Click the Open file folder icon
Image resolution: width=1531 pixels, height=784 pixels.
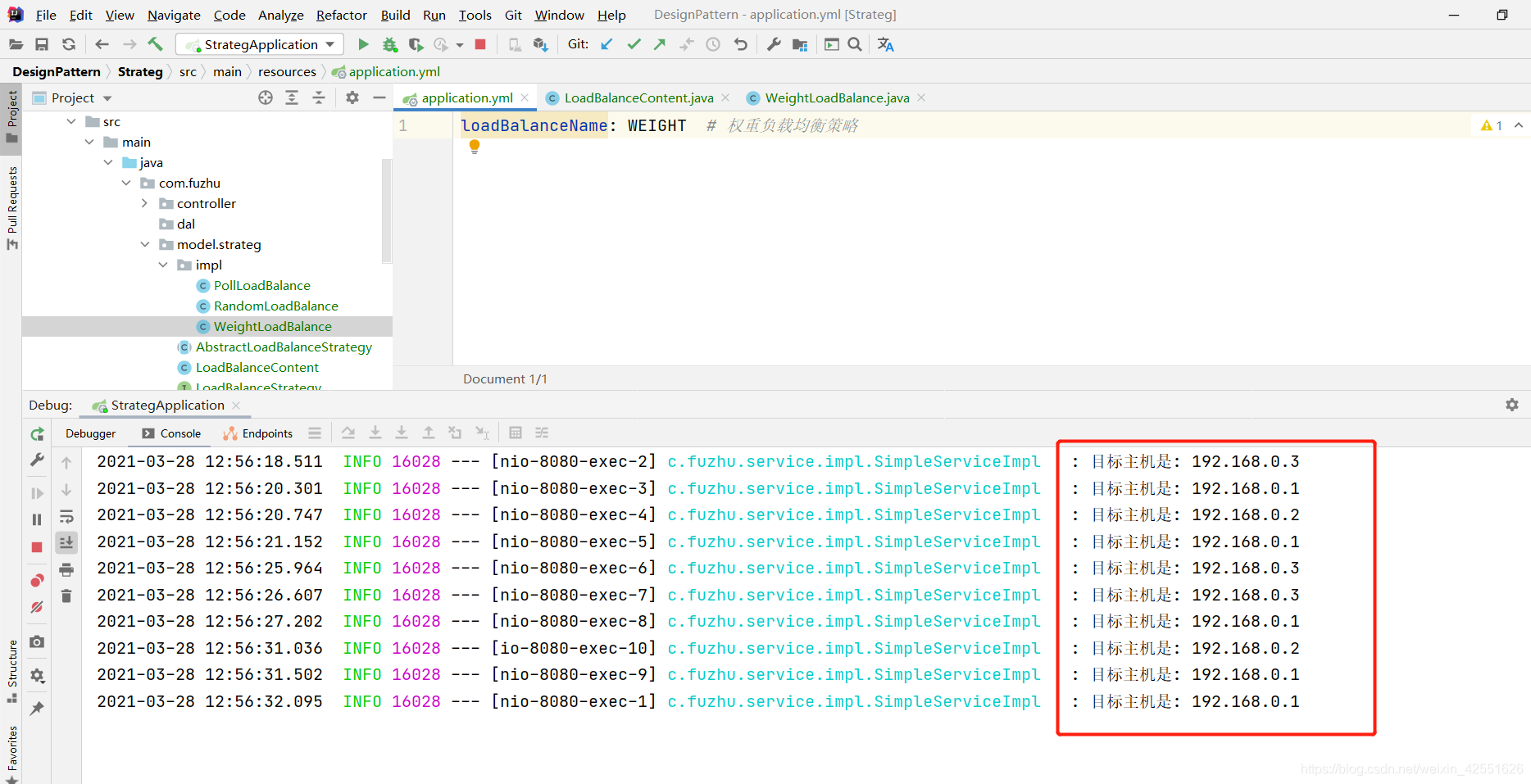pyautogui.click(x=16, y=44)
